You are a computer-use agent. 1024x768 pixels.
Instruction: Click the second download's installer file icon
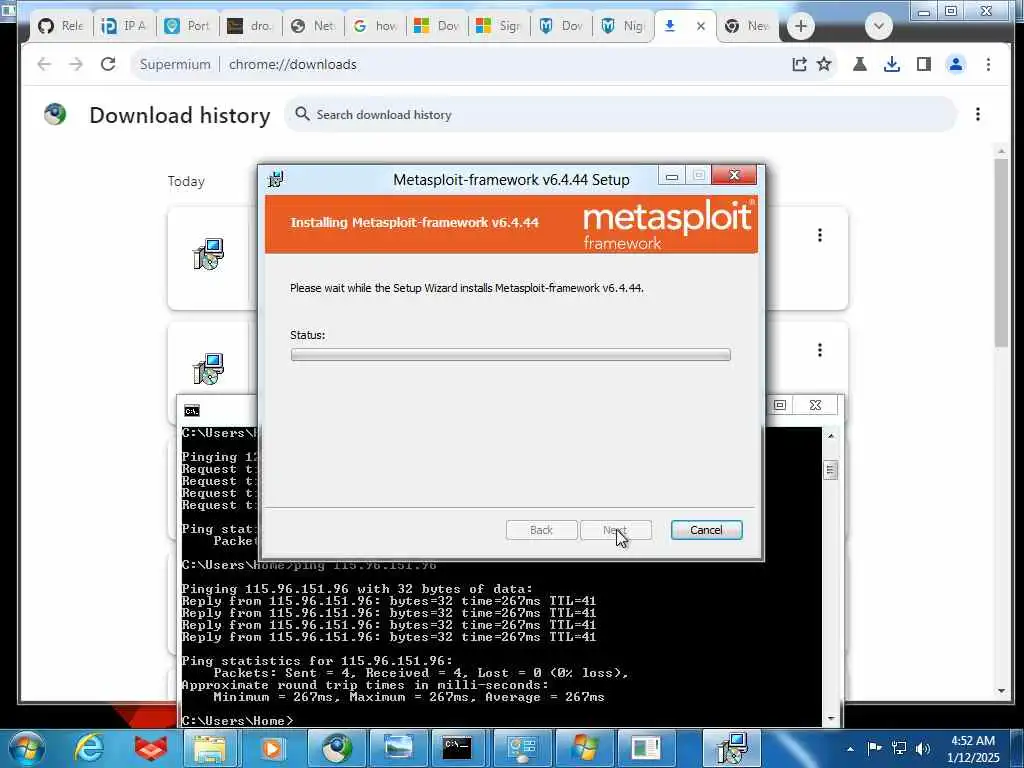[208, 369]
